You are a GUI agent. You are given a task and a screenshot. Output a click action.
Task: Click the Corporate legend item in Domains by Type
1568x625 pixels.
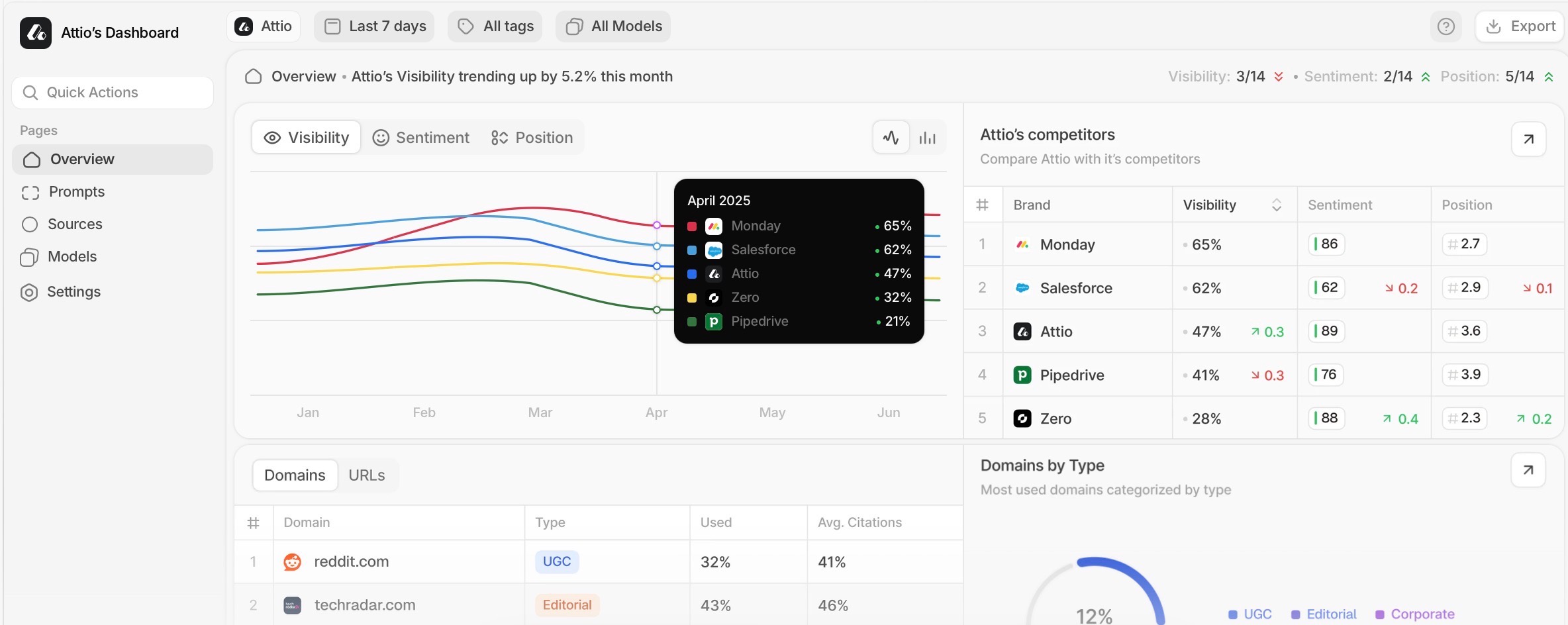1415,614
